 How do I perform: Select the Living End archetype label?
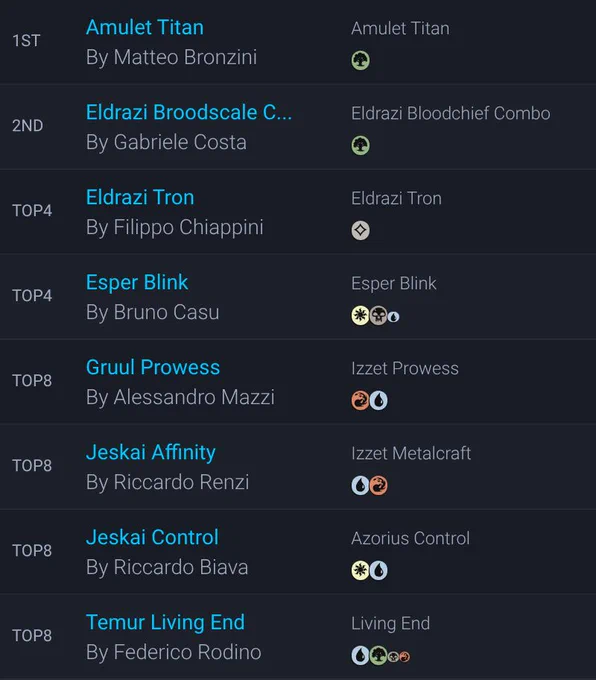click(x=390, y=623)
